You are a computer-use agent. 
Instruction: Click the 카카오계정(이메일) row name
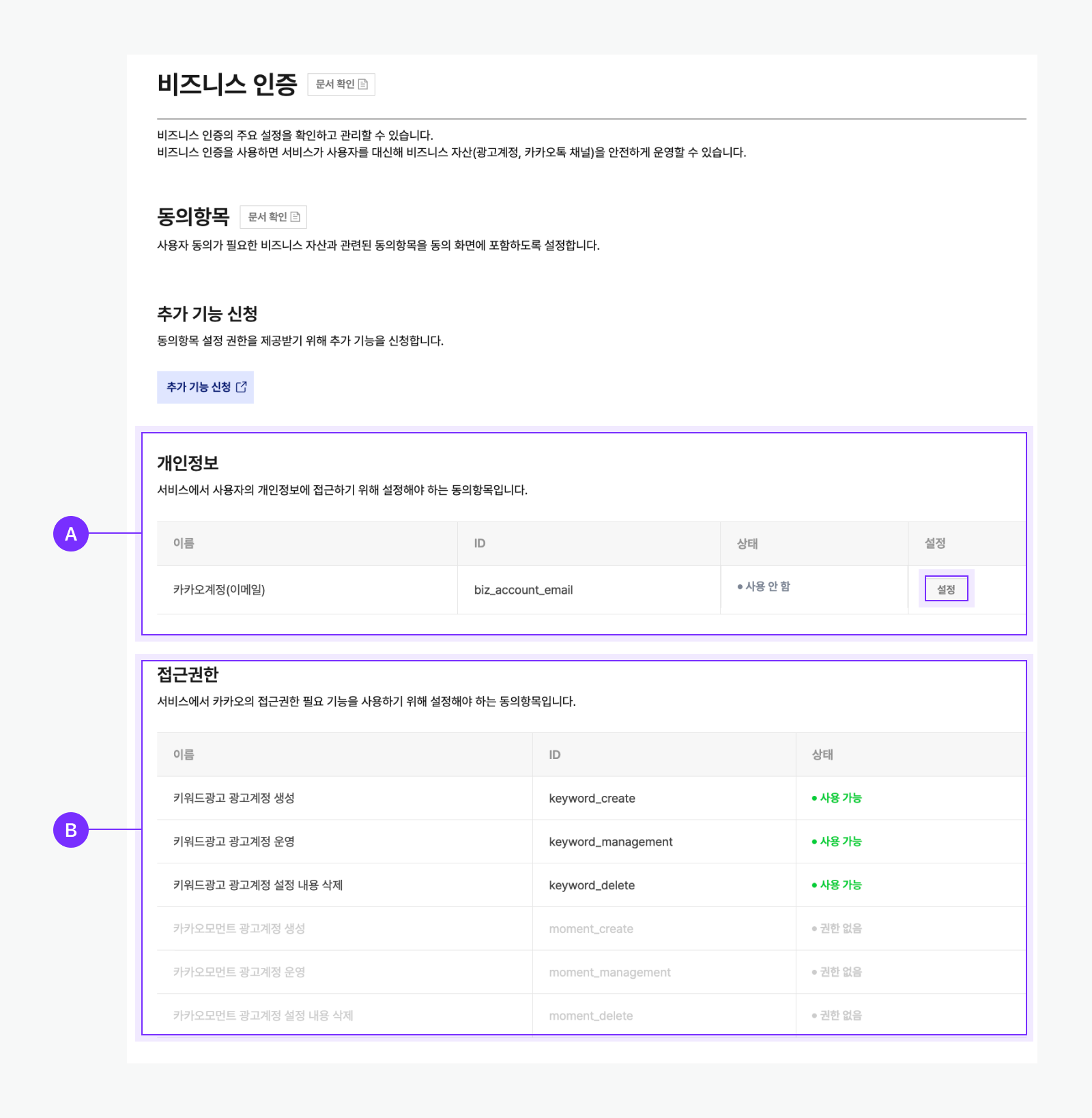pos(219,590)
